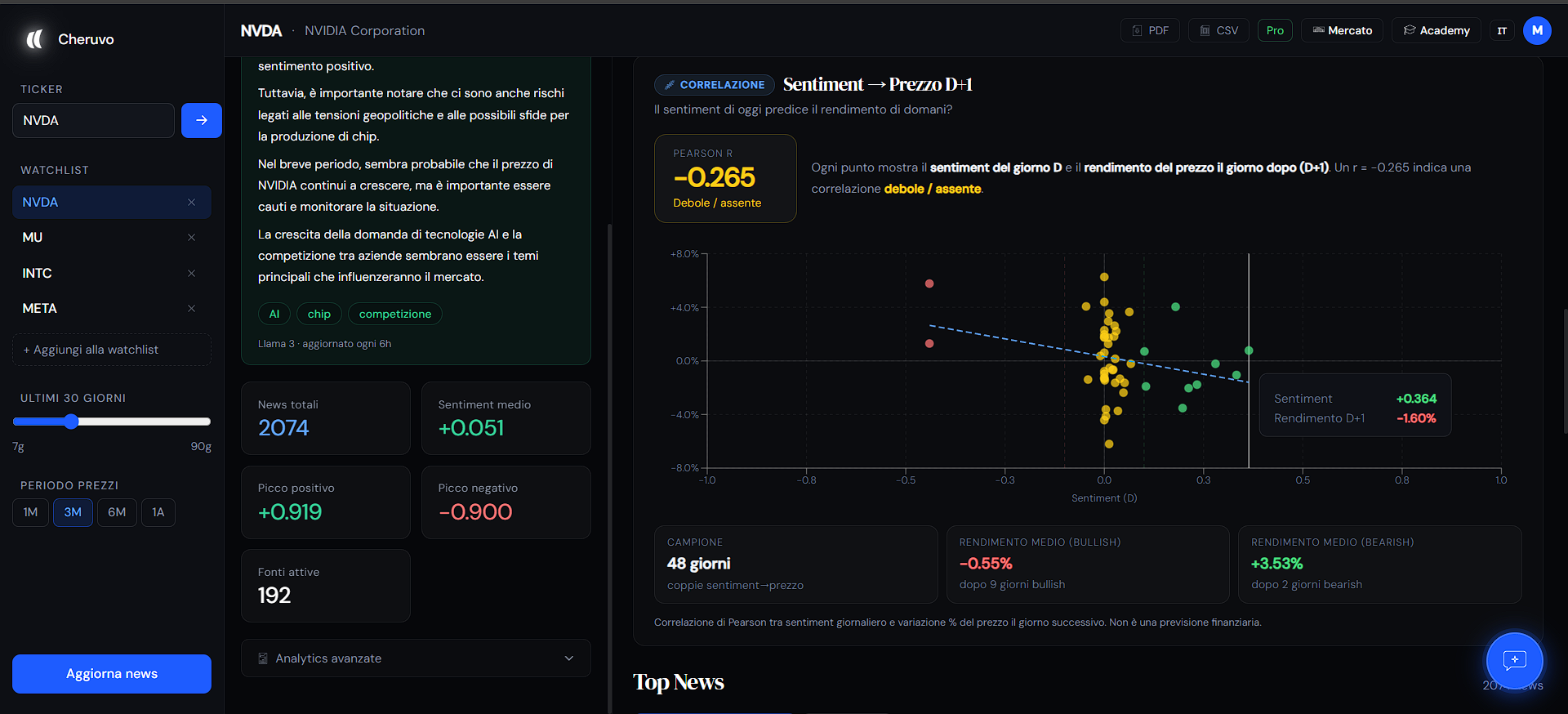Screen dimensions: 1568x714
Task: Click the Top News heading
Action: coord(679,682)
